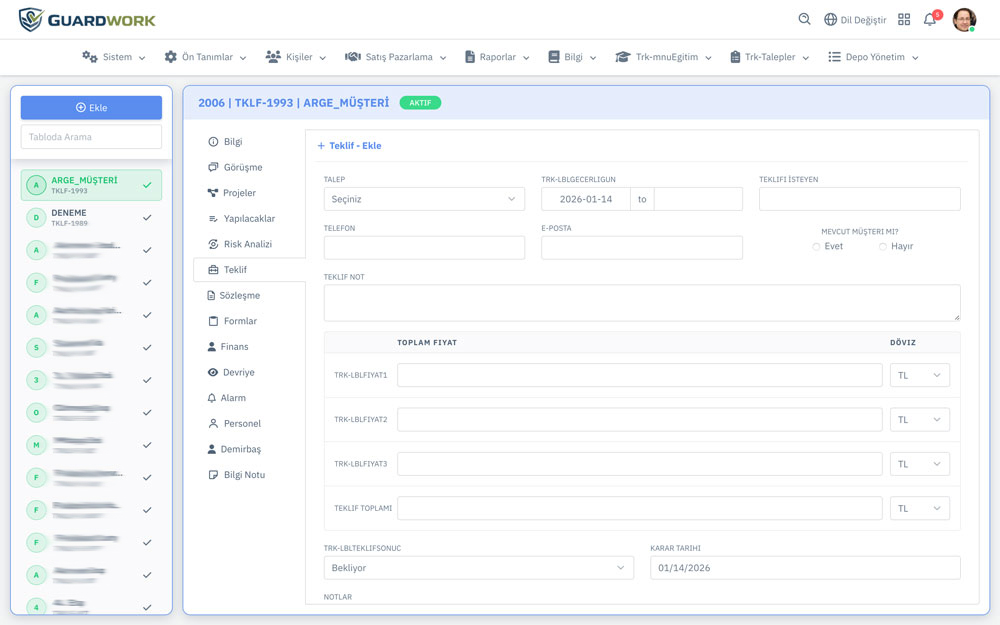The image size is (1000, 625).
Task: Toggle the checkmark on the DENEME row
Action: tap(147, 217)
